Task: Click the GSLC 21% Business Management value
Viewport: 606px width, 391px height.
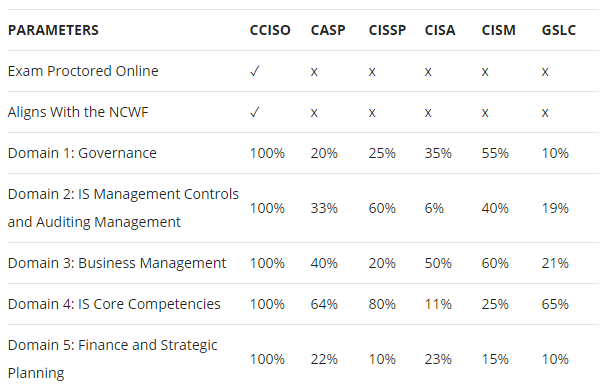Action: 555,263
